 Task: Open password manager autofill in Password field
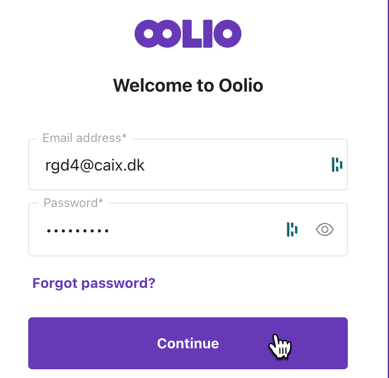(292, 230)
